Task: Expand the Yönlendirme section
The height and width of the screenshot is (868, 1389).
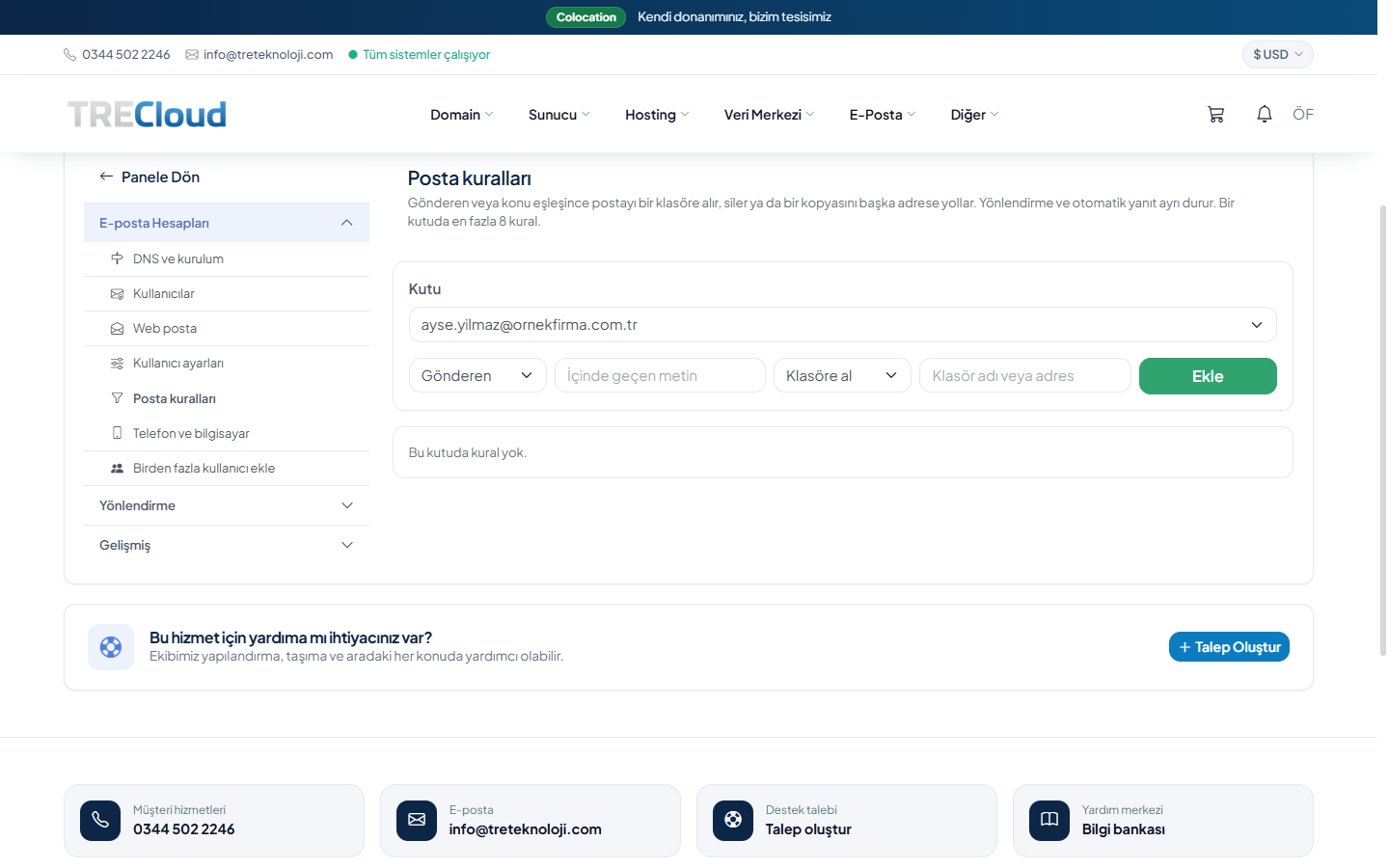Action: click(x=227, y=505)
